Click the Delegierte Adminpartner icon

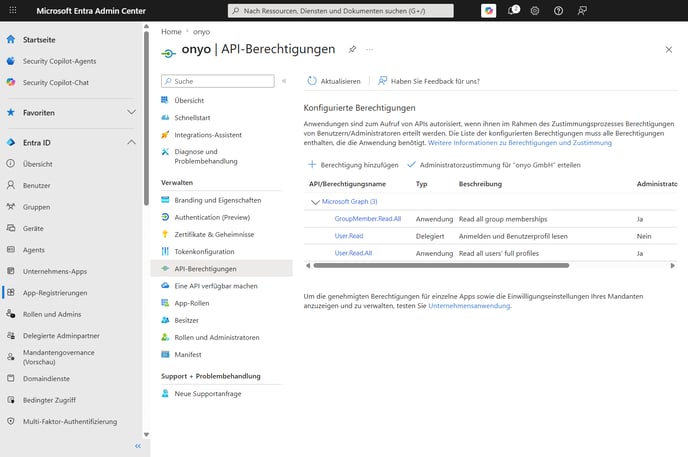tap(11, 336)
